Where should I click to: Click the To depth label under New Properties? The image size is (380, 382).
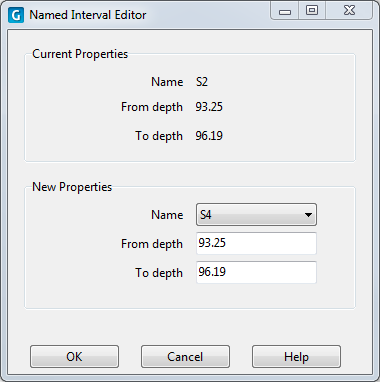tap(159, 273)
